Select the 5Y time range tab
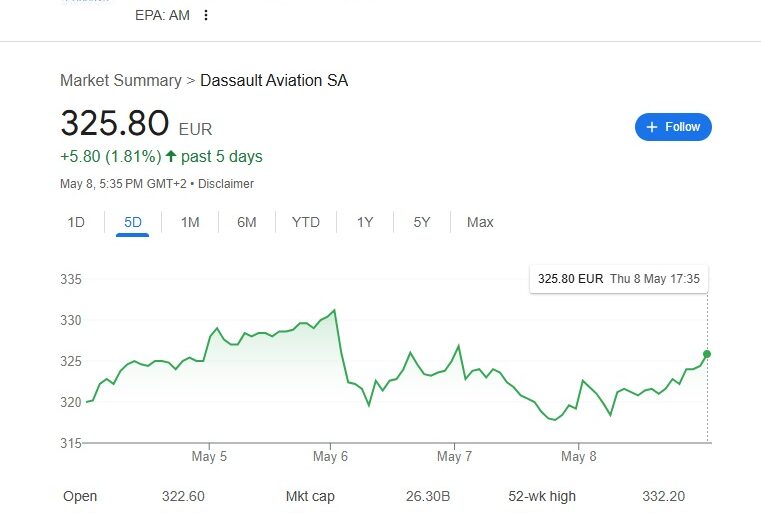761x513 pixels. 422,222
